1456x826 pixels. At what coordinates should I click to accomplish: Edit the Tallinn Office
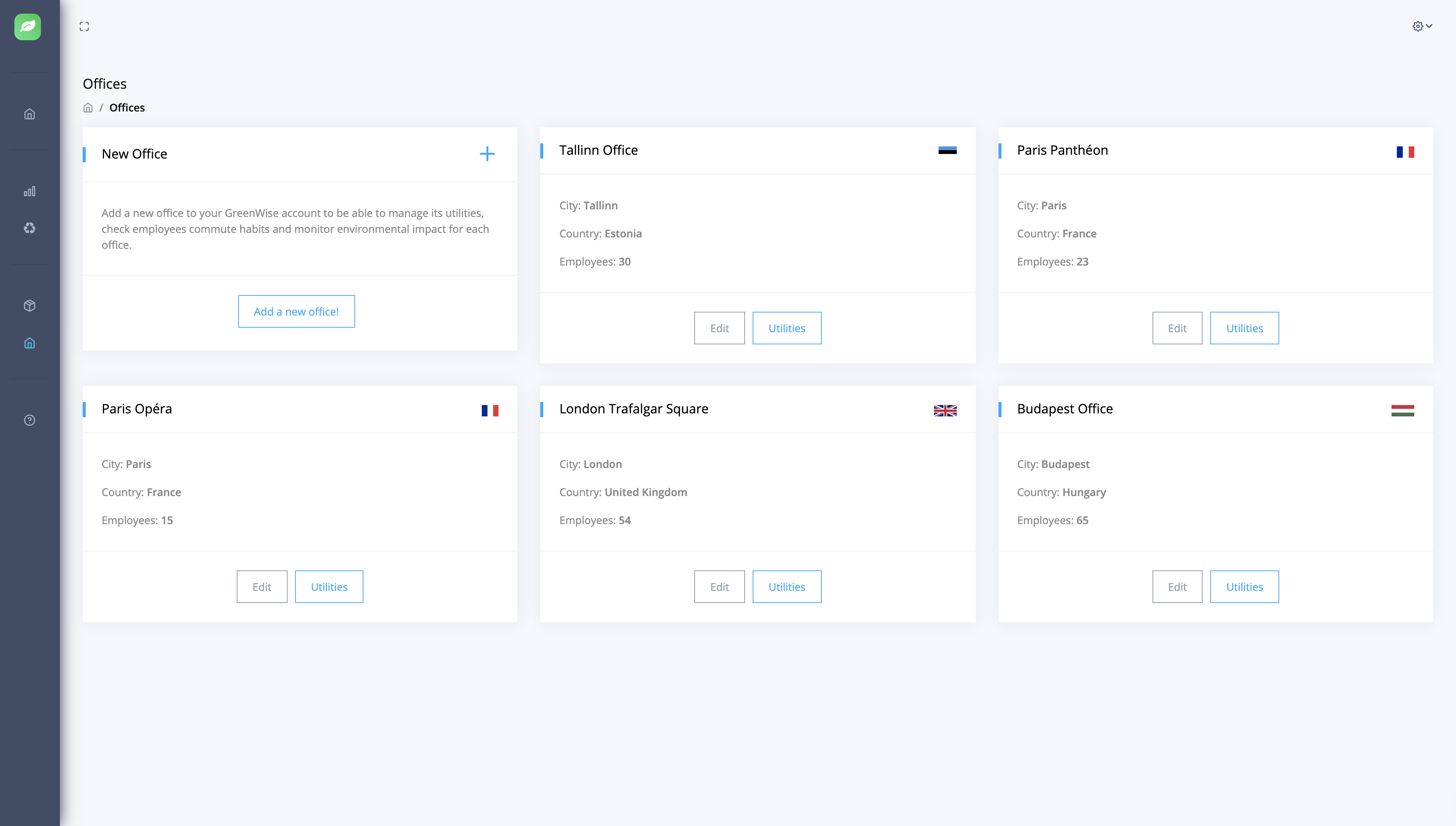(719, 328)
